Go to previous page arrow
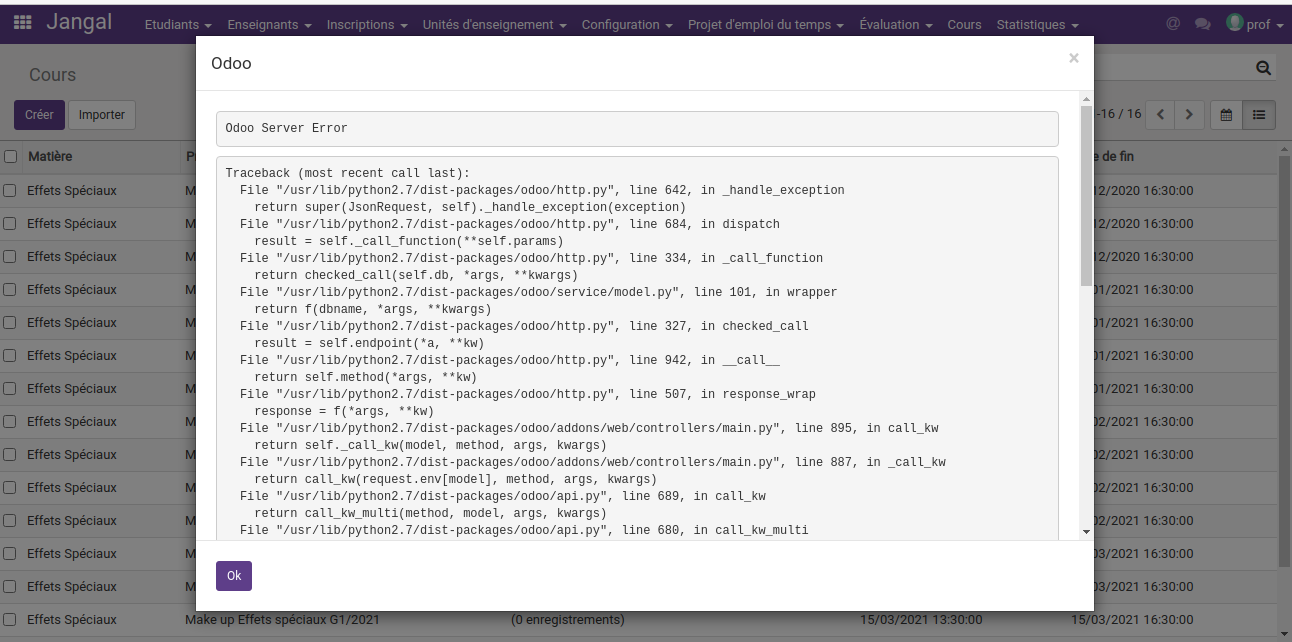The image size is (1292, 642). pos(1160,115)
